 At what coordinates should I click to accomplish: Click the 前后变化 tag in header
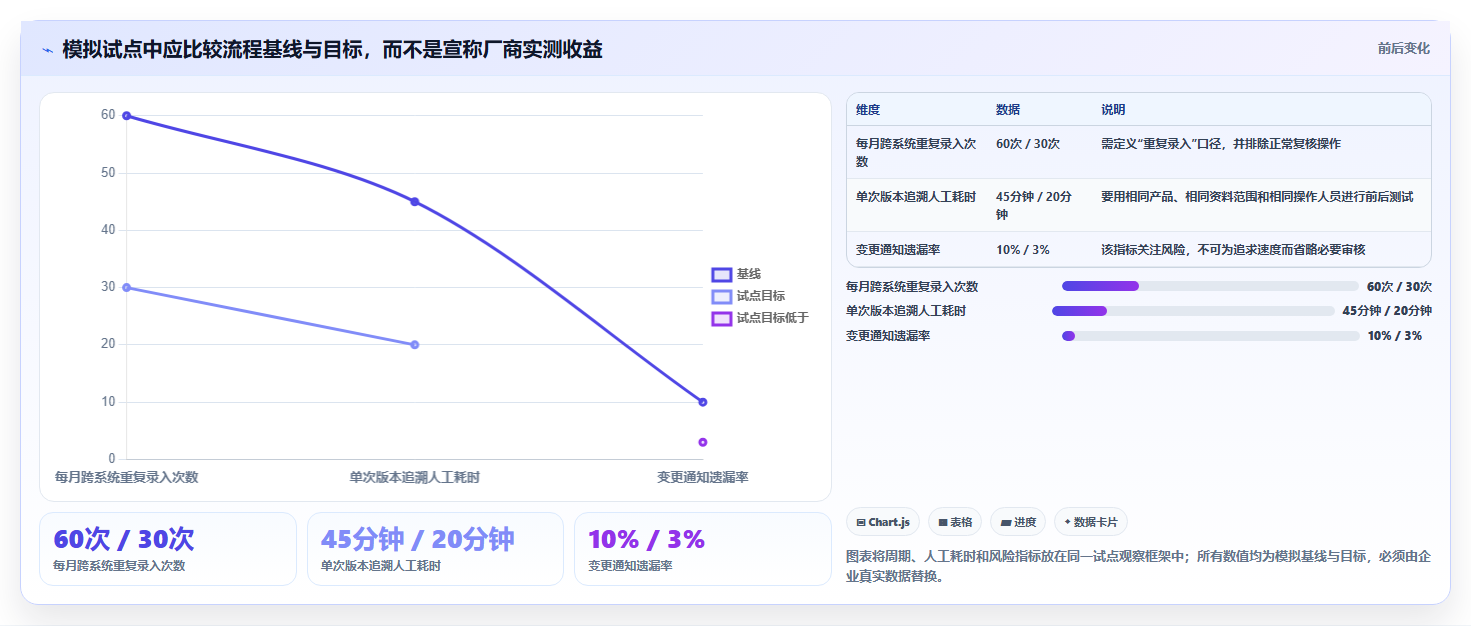click(x=1403, y=48)
